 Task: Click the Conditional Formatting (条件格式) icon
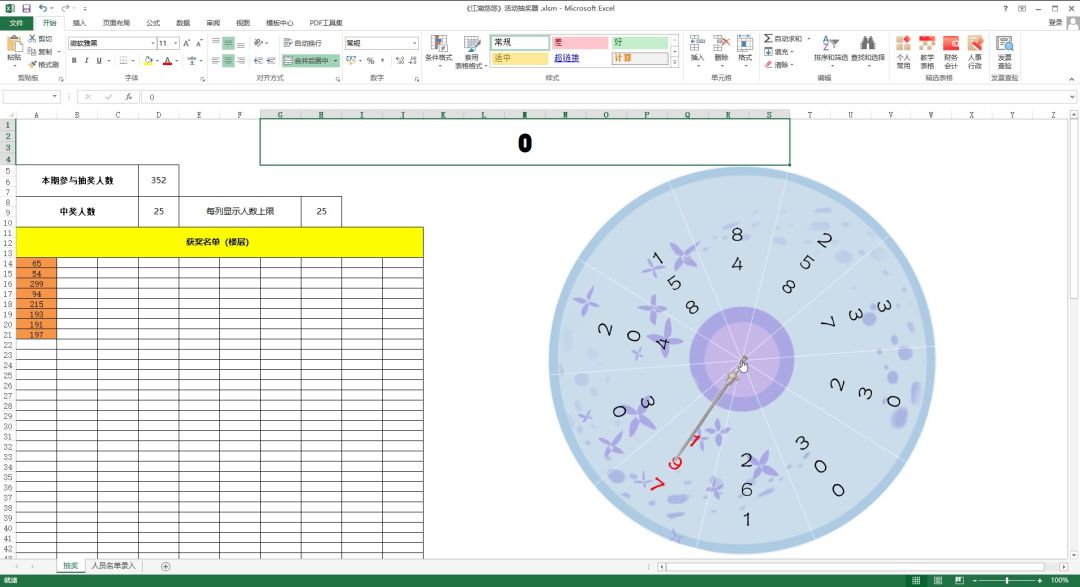tap(439, 44)
